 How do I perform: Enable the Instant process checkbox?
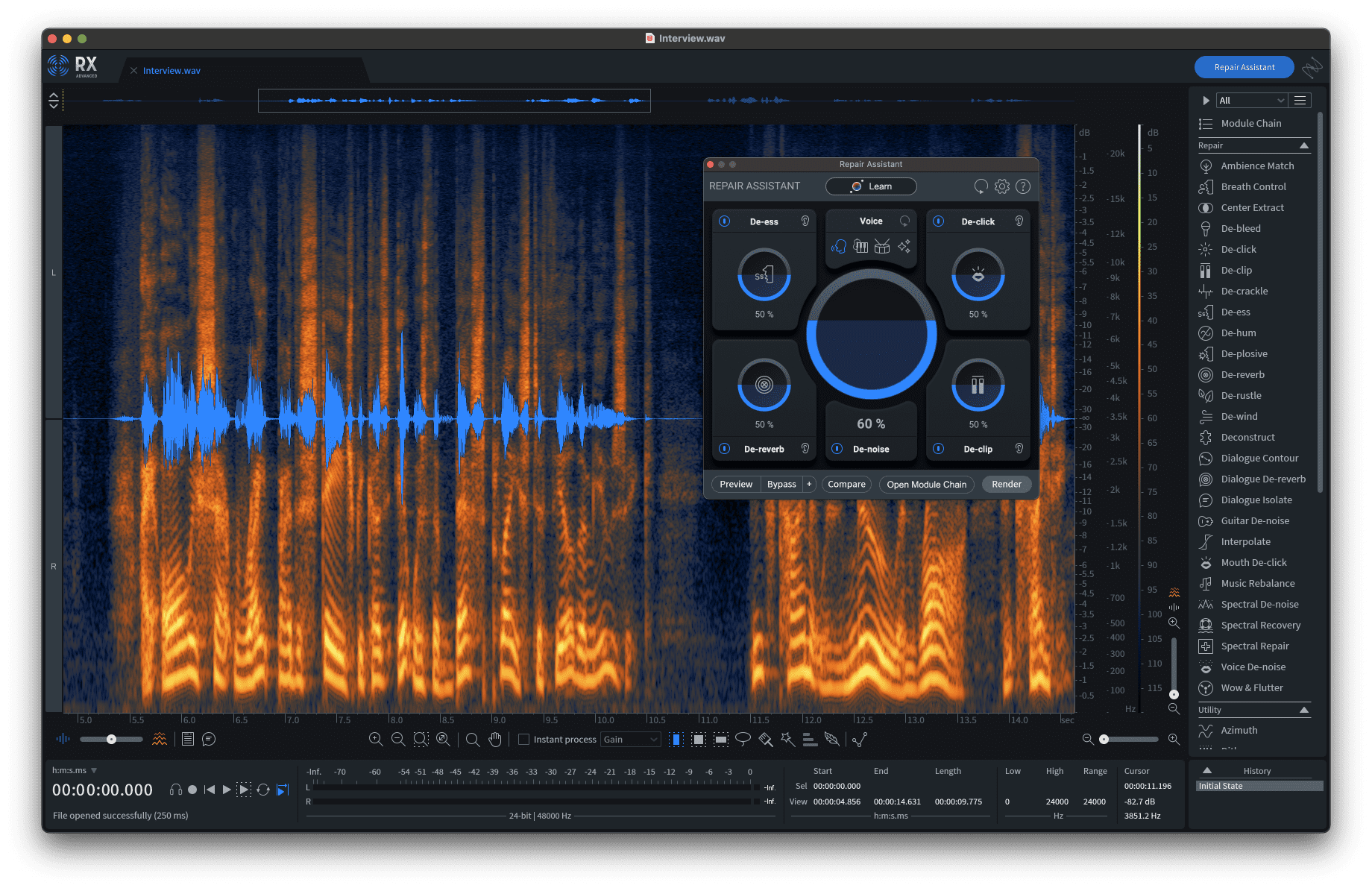tap(524, 739)
